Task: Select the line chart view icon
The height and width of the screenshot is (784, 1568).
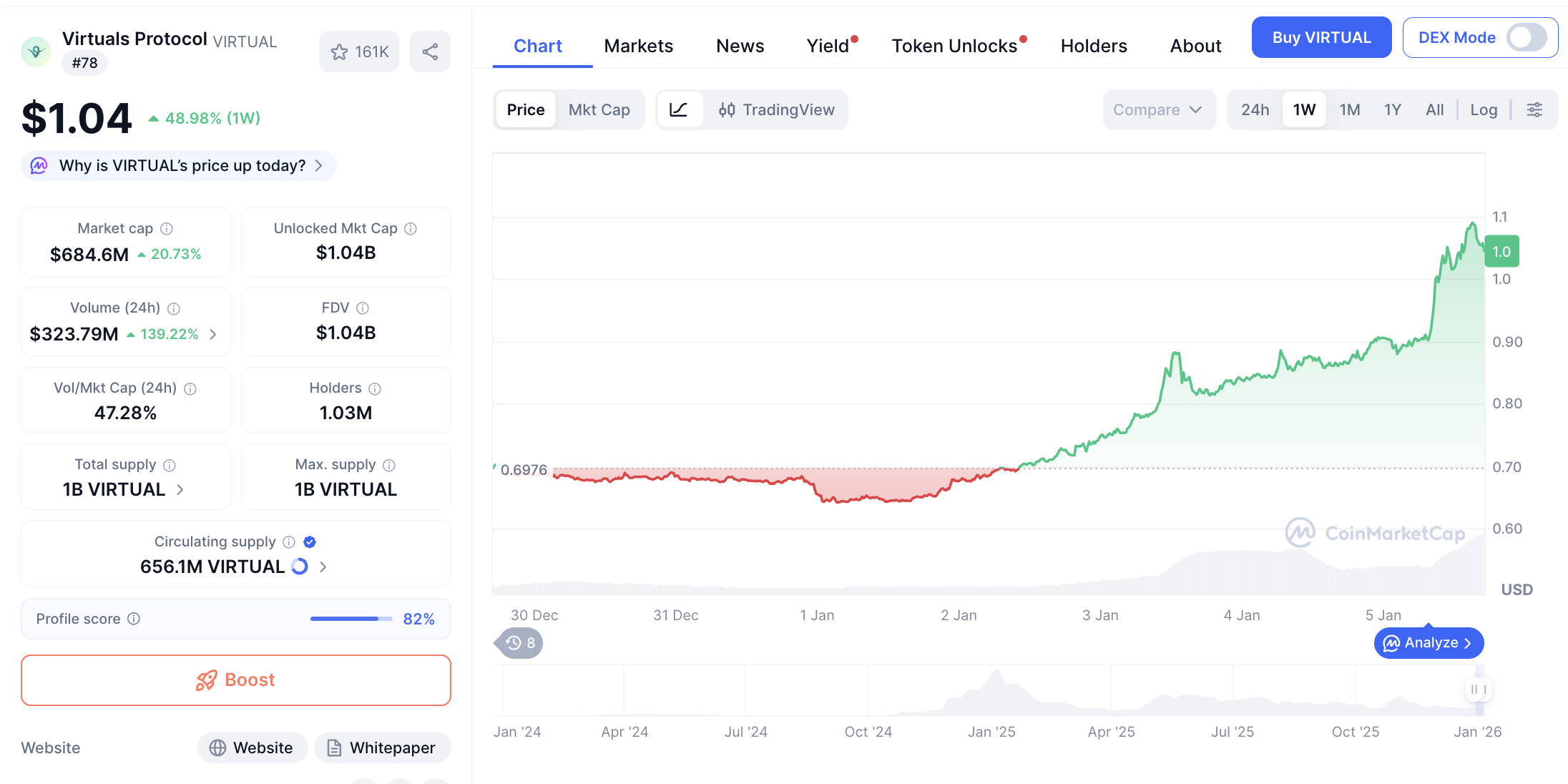Action: point(678,109)
